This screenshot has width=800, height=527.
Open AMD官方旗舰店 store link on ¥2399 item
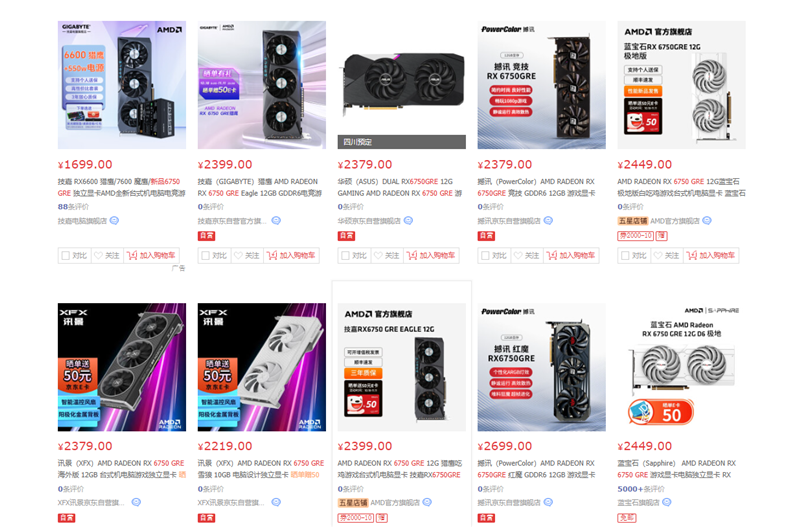(395, 503)
